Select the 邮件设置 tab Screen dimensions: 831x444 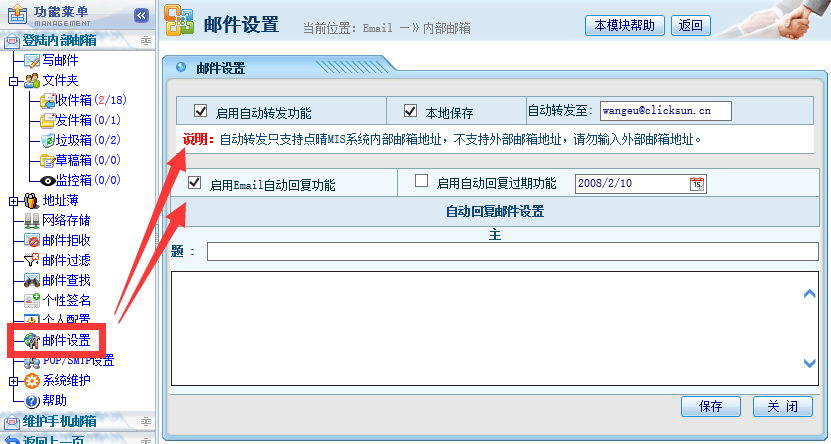[220, 68]
